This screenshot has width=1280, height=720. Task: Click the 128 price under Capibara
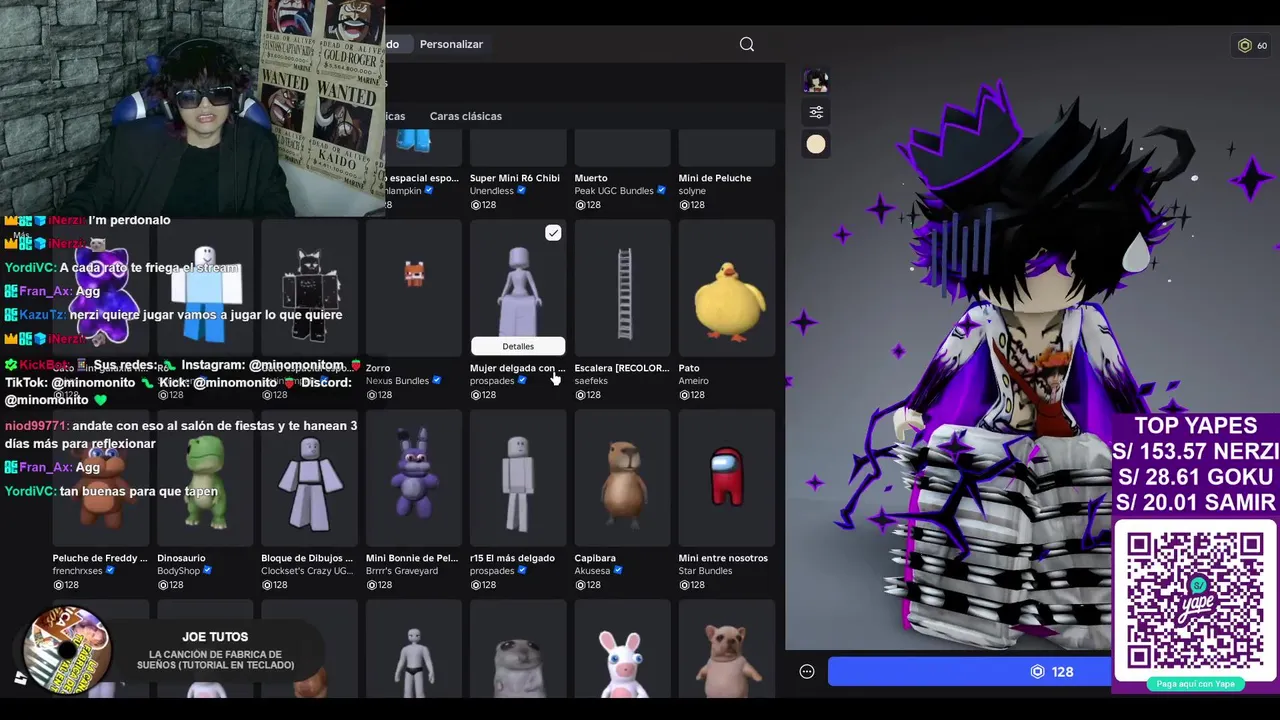[587, 585]
